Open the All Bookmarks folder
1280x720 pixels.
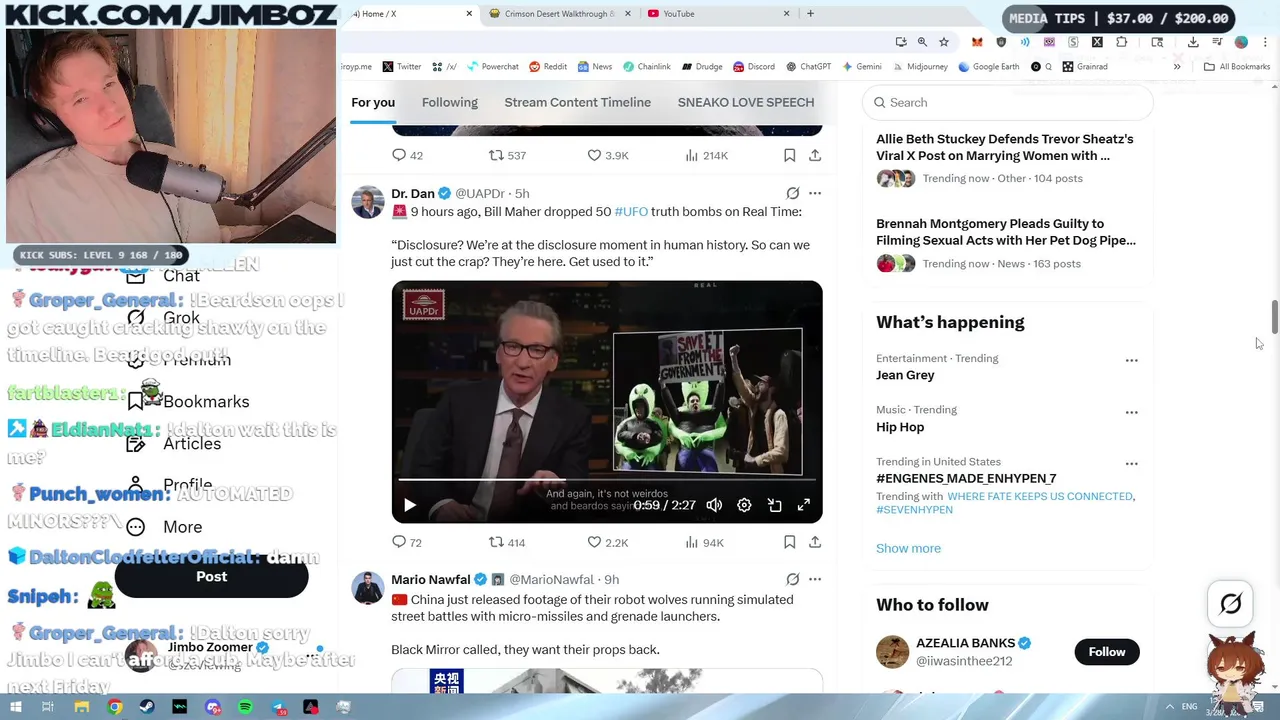[1237, 67]
